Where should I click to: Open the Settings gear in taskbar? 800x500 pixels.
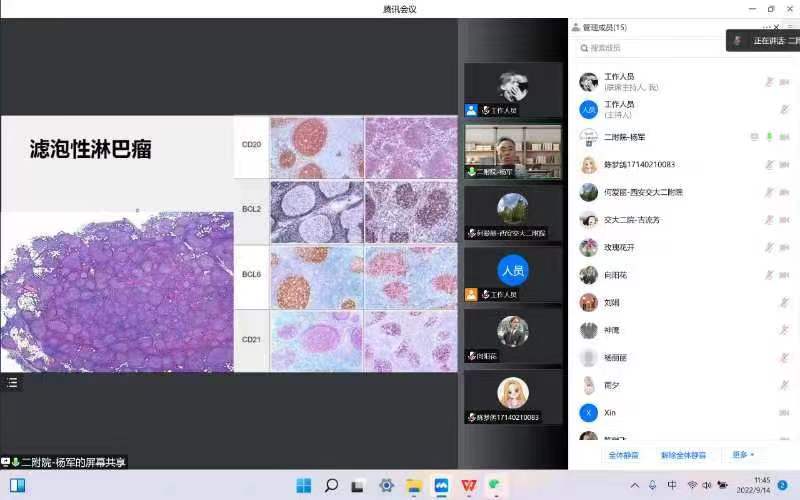[386, 486]
